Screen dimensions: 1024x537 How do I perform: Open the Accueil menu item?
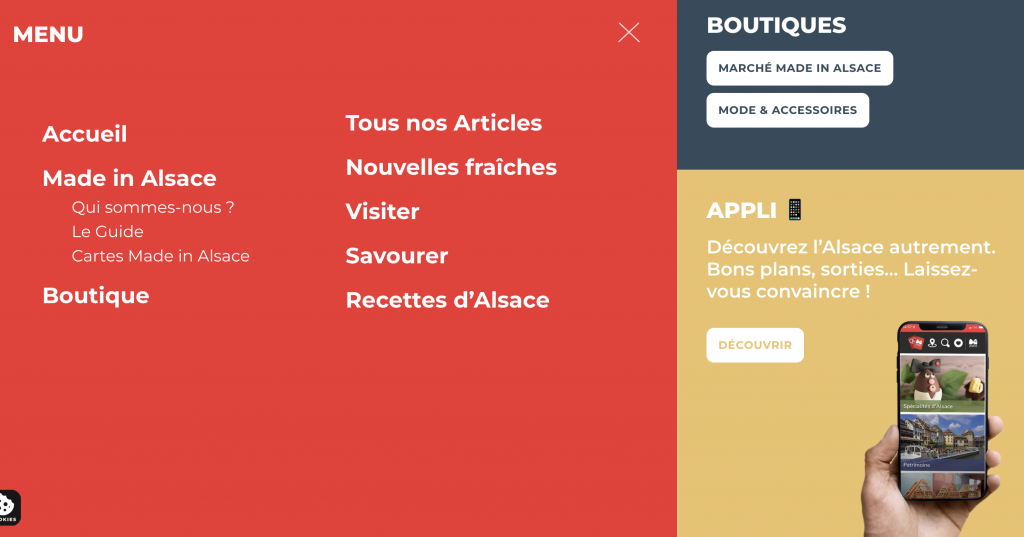[x=85, y=134]
